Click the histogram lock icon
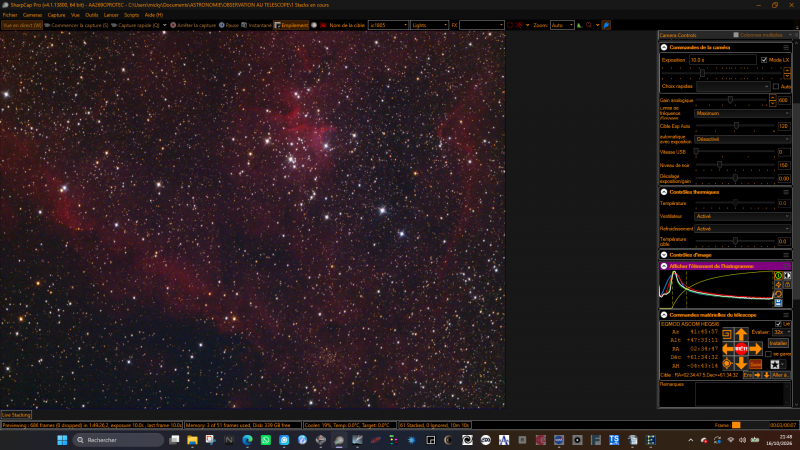This screenshot has width=800, height=450. (x=787, y=285)
